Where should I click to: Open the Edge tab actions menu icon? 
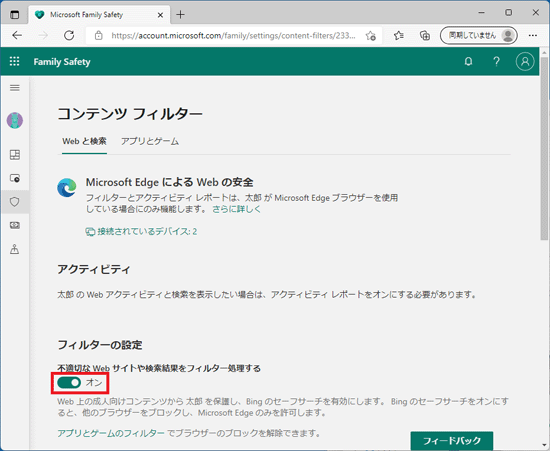[15, 15]
